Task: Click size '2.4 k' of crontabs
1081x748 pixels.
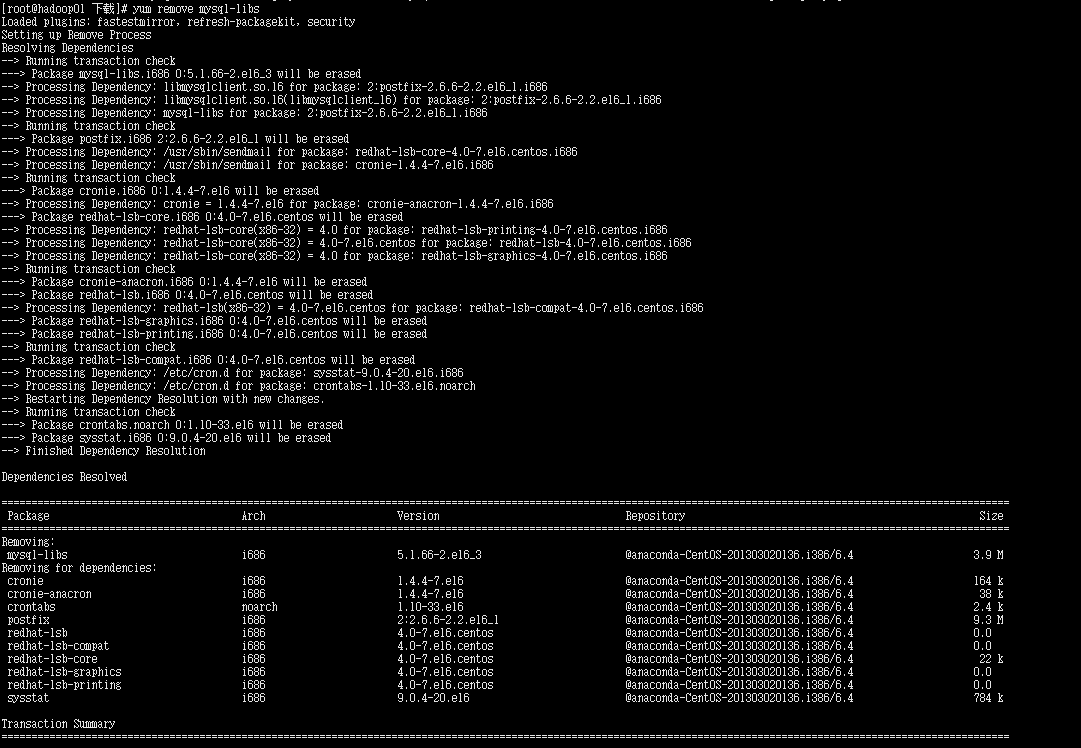Action: (988, 607)
